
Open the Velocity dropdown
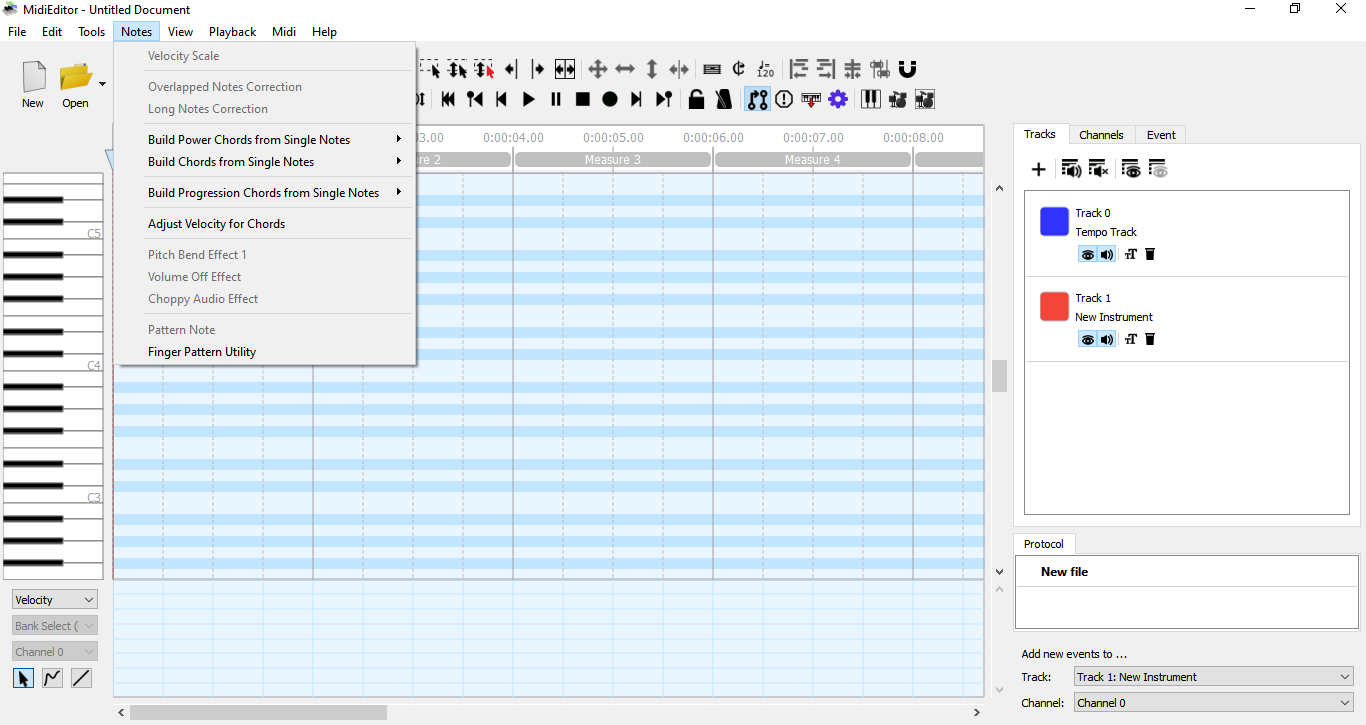click(x=55, y=600)
